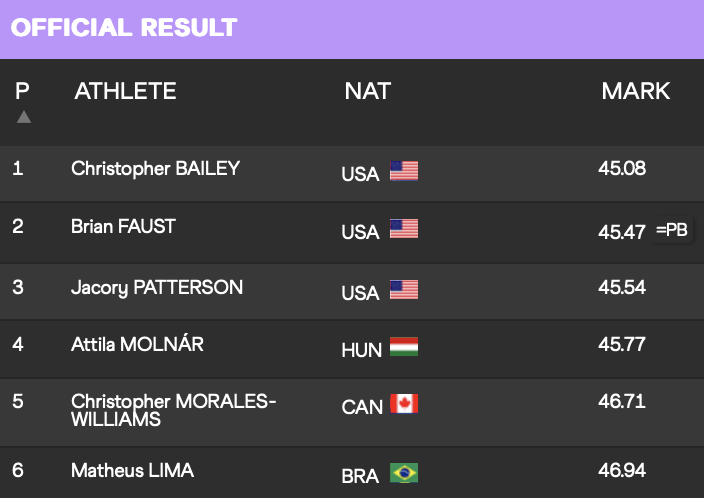Sort by the ATHLETE column header
Image resolution: width=704 pixels, height=498 pixels.
click(125, 91)
